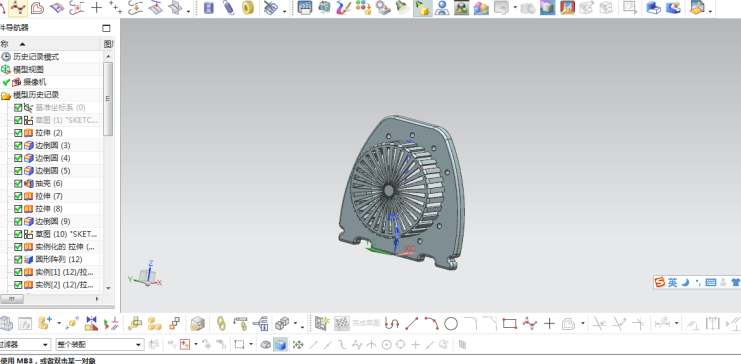741x364 pixels.
Task: Click the heart-shaped offset curve icon
Action: (37, 8)
